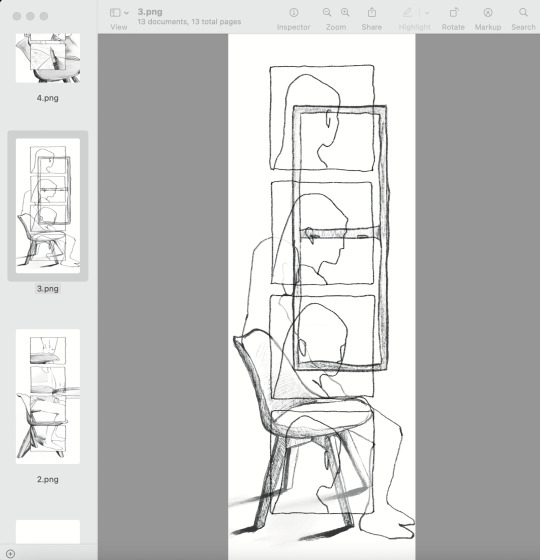Expand the Highlight color dropdown arrow
The height and width of the screenshot is (560, 540).
click(427, 13)
